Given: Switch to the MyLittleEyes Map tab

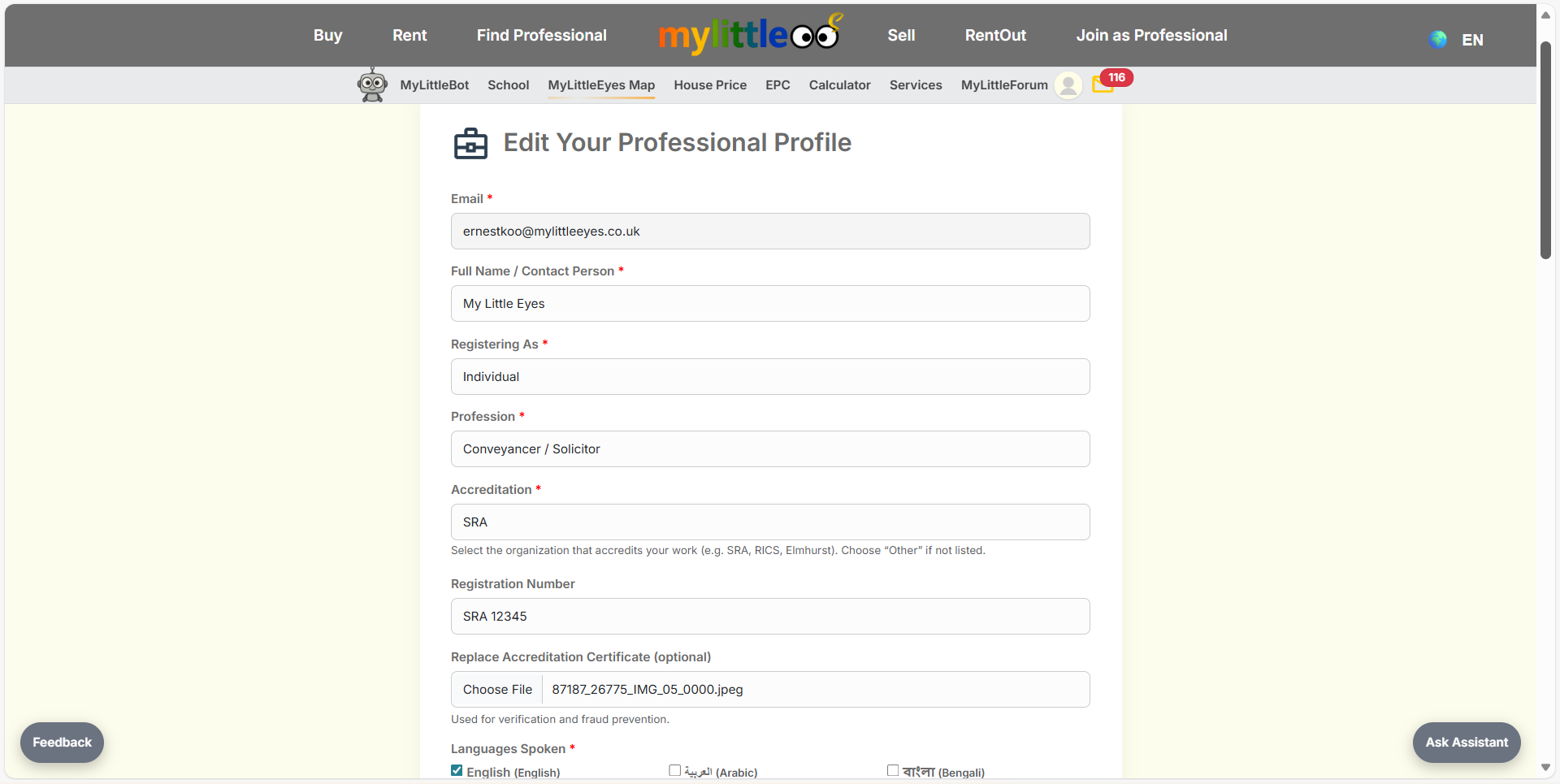Looking at the screenshot, I should (x=601, y=84).
